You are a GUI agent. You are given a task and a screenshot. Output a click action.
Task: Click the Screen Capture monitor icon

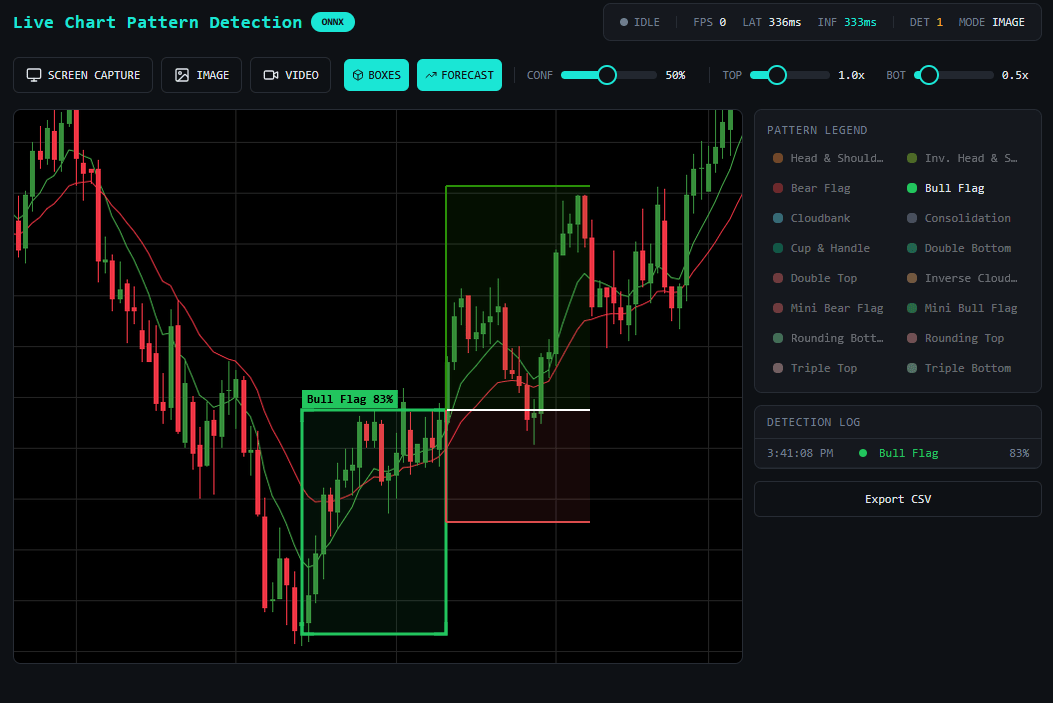pyautogui.click(x=34, y=75)
